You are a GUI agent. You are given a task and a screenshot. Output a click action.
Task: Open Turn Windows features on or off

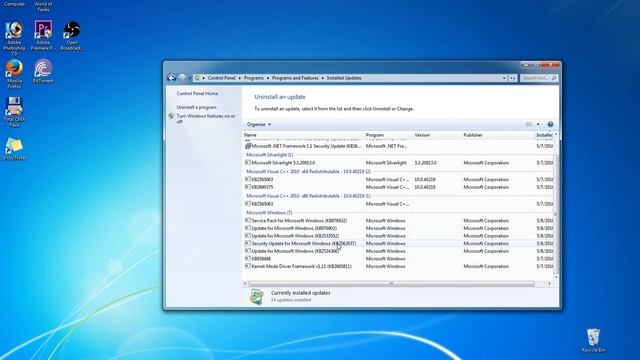pyautogui.click(x=206, y=118)
